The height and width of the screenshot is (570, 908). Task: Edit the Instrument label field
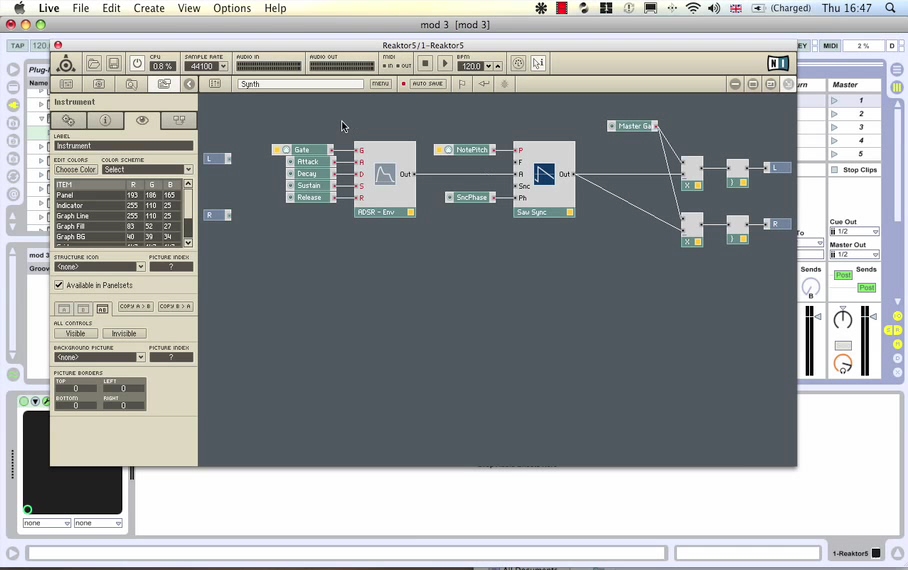tap(123, 146)
